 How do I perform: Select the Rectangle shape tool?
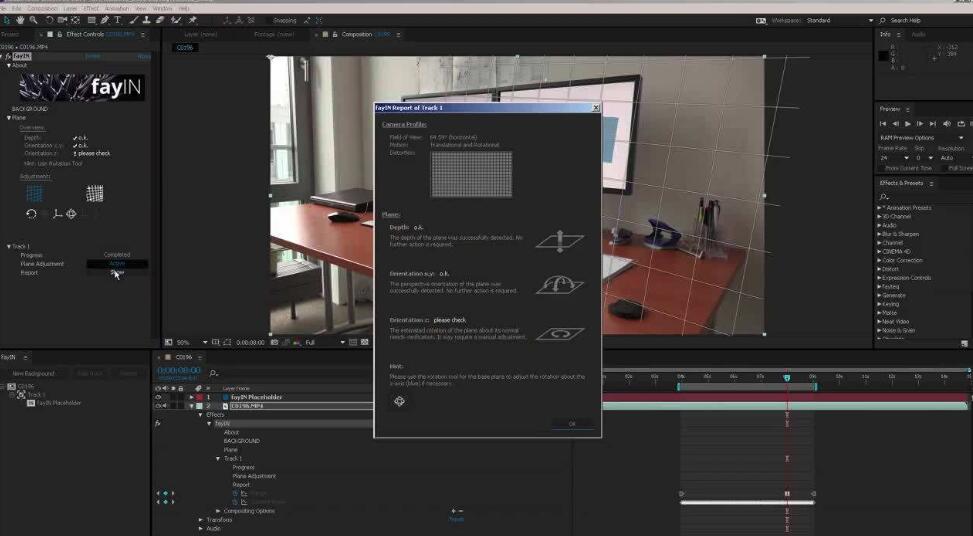coord(92,20)
